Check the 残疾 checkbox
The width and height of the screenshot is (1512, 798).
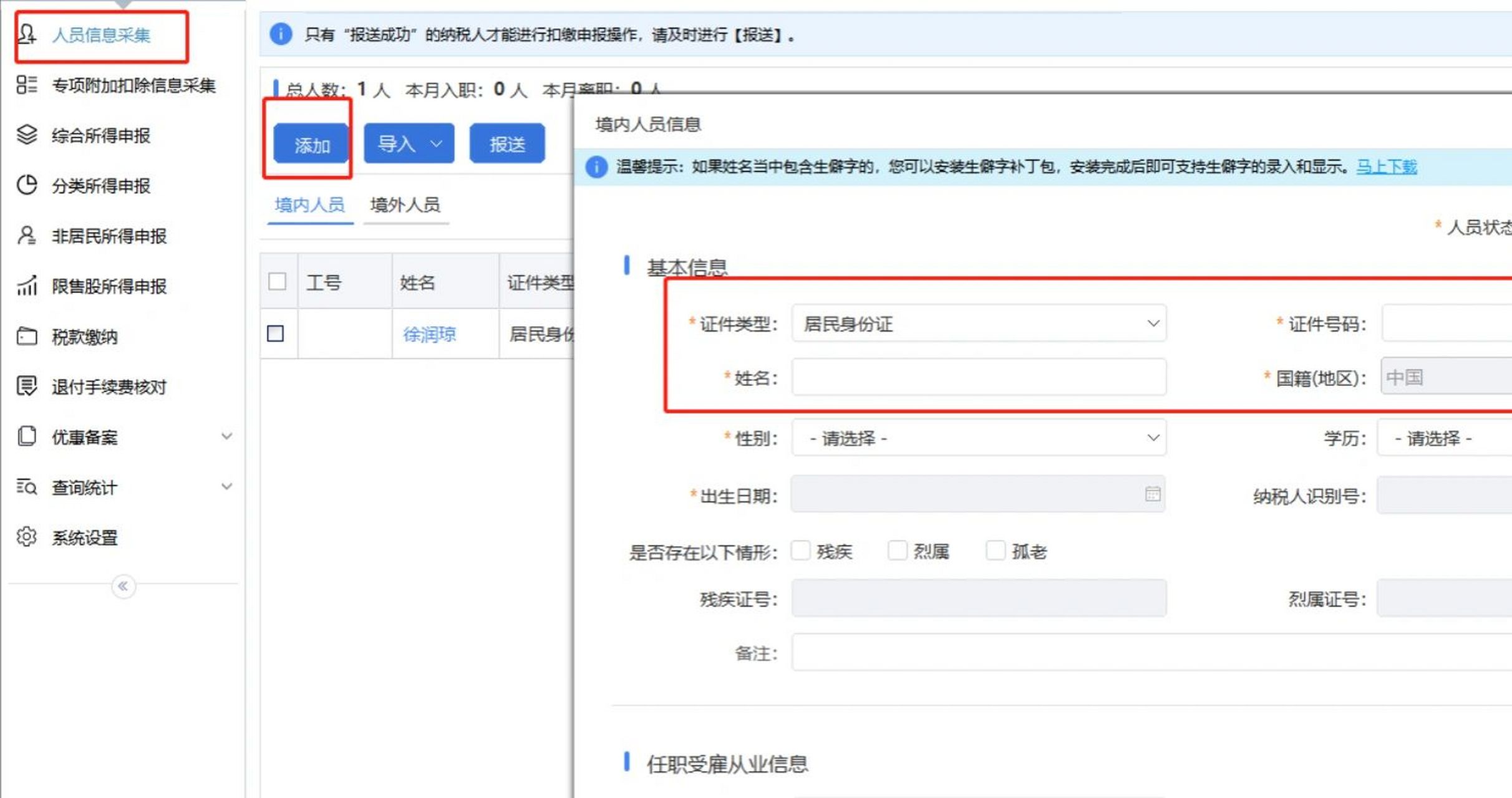[800, 550]
